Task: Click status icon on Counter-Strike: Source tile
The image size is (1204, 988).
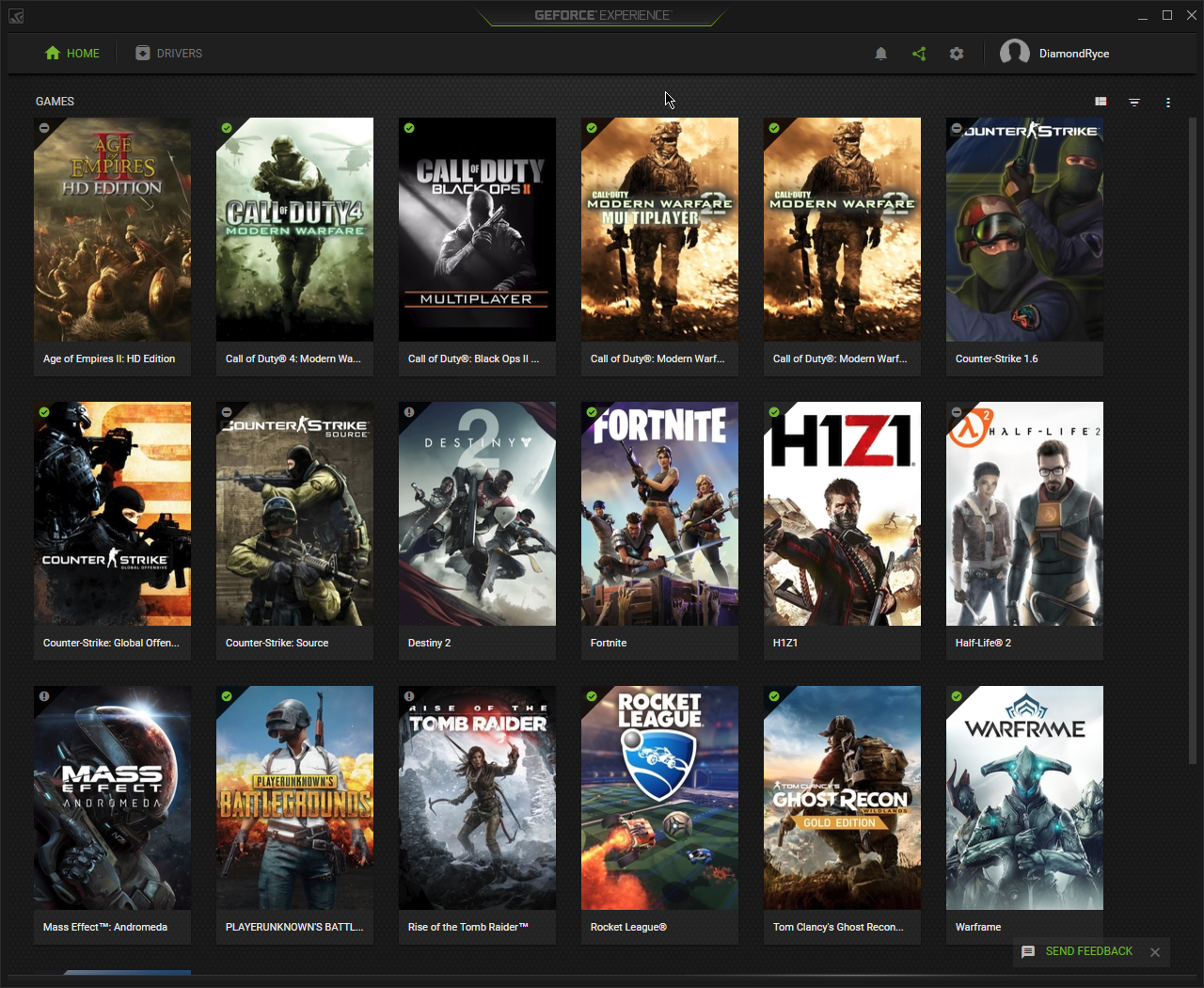Action: [x=227, y=412]
